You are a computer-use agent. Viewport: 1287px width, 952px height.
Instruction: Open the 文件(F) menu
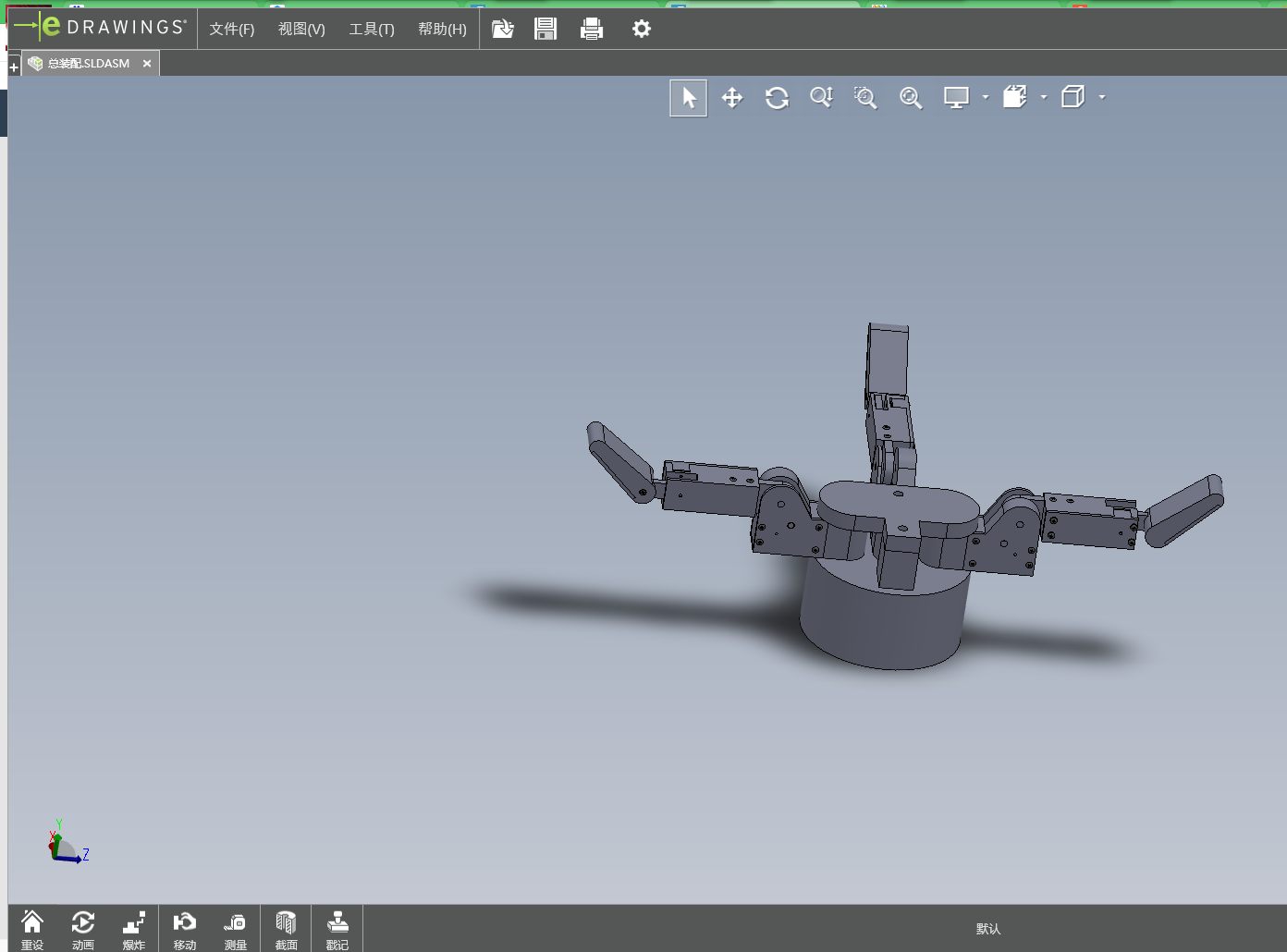point(231,30)
